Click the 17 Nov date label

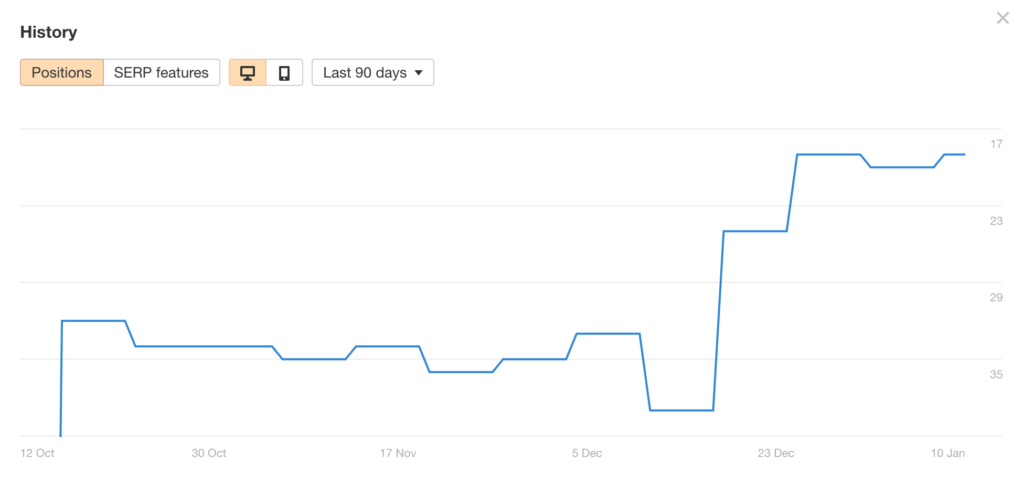tap(398, 453)
